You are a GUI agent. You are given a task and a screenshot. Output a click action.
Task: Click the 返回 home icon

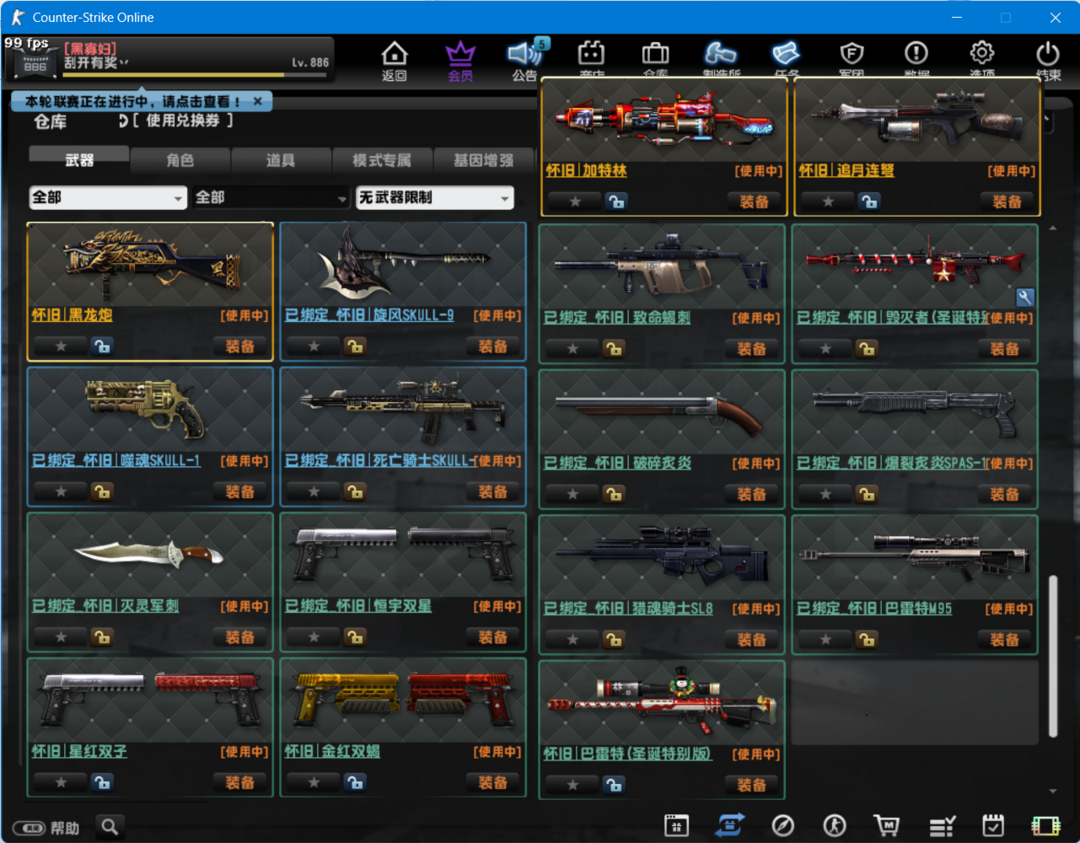pyautogui.click(x=395, y=54)
